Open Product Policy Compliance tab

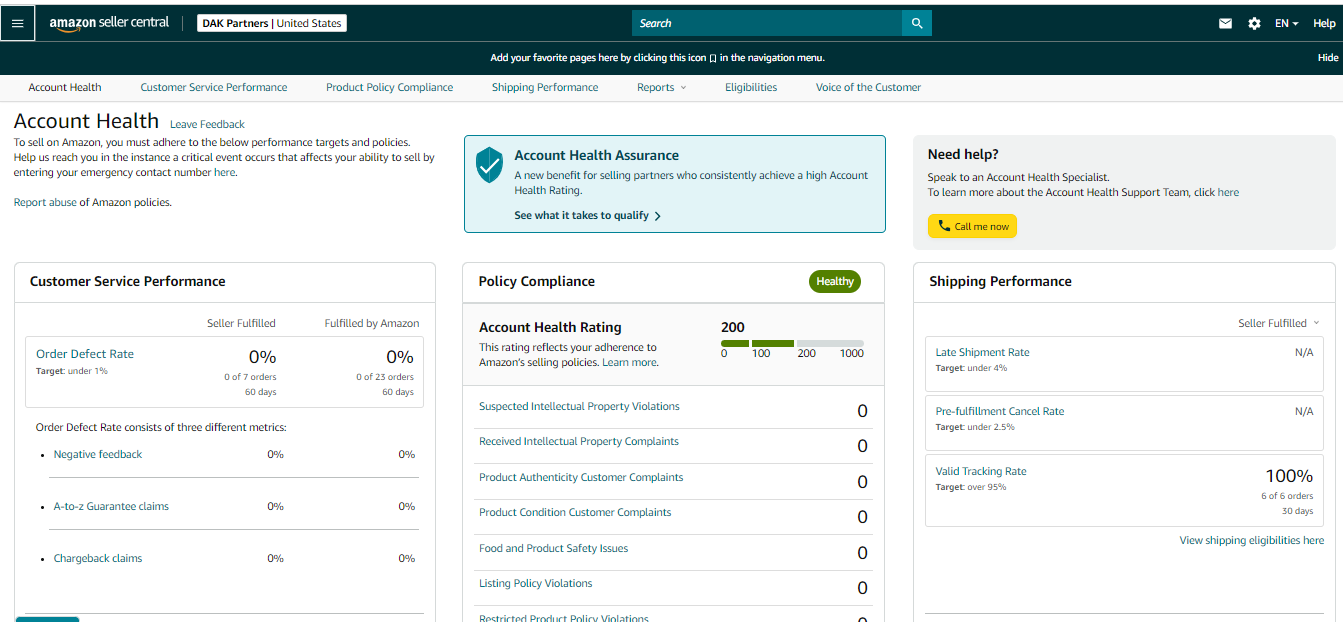coord(389,87)
